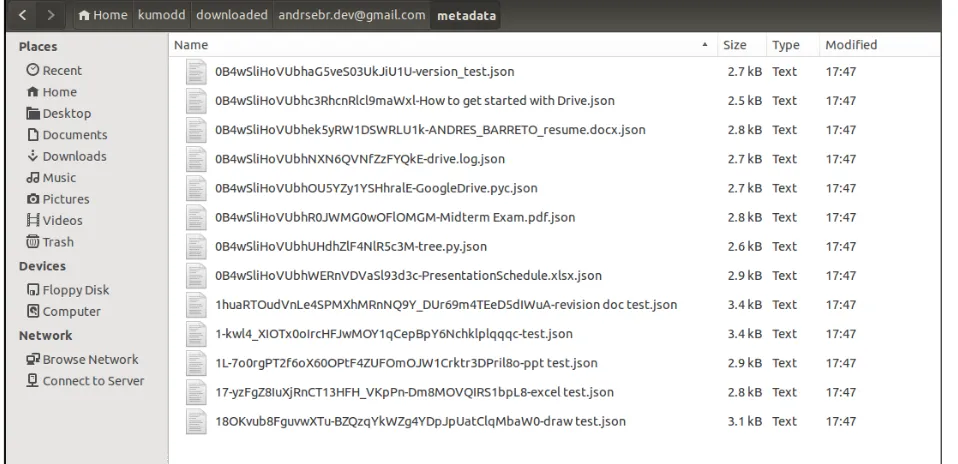
Task: Select the version_test.json file name
Action: click(x=364, y=72)
